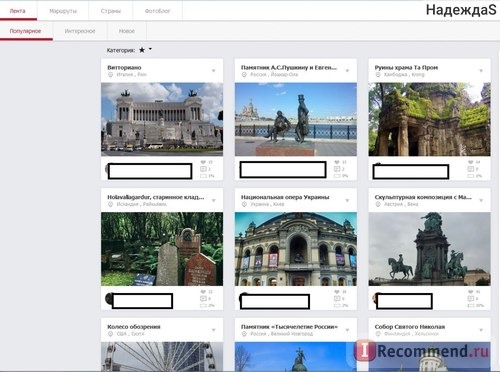Open Скульптурная композиция с Ма... title
This screenshot has height=372, width=500.
click(423, 197)
